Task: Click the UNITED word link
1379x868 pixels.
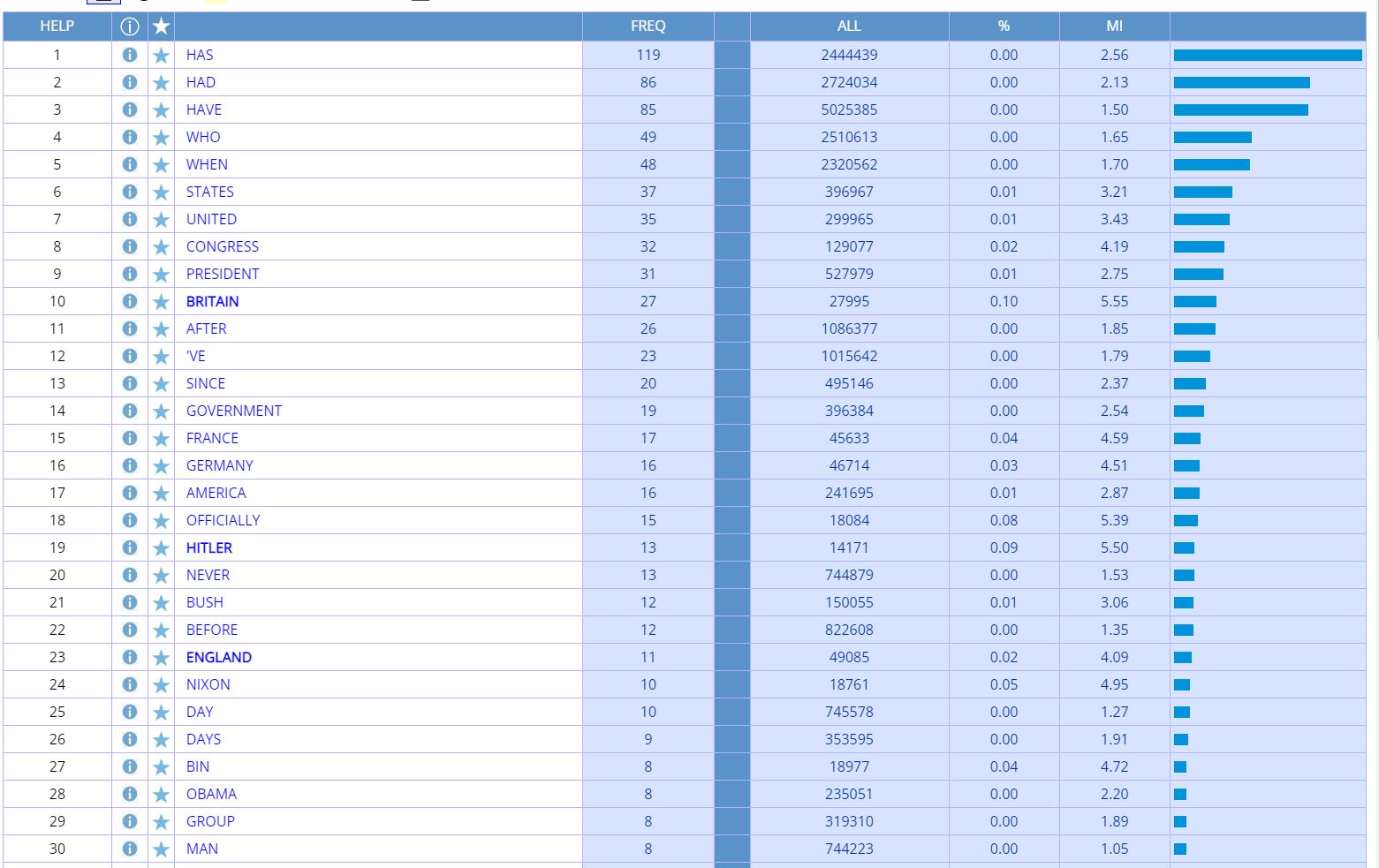Action: coord(211,219)
